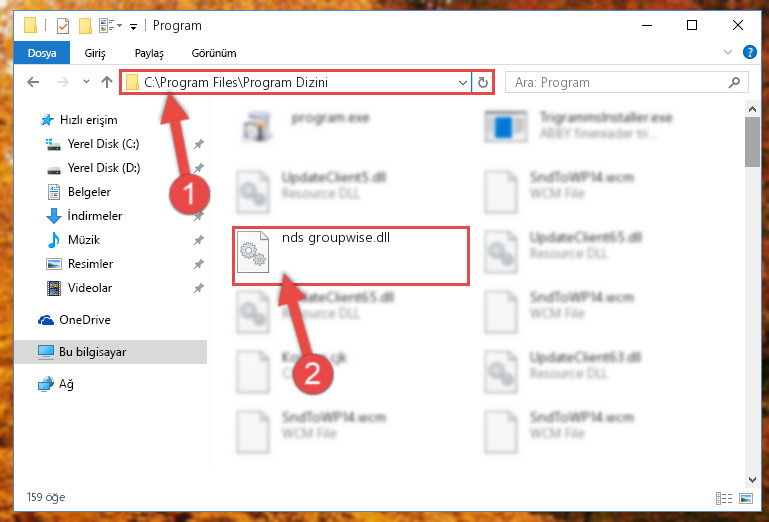Select the nds groupwise.dll file
Viewport: 769px width, 522px height.
click(351, 256)
